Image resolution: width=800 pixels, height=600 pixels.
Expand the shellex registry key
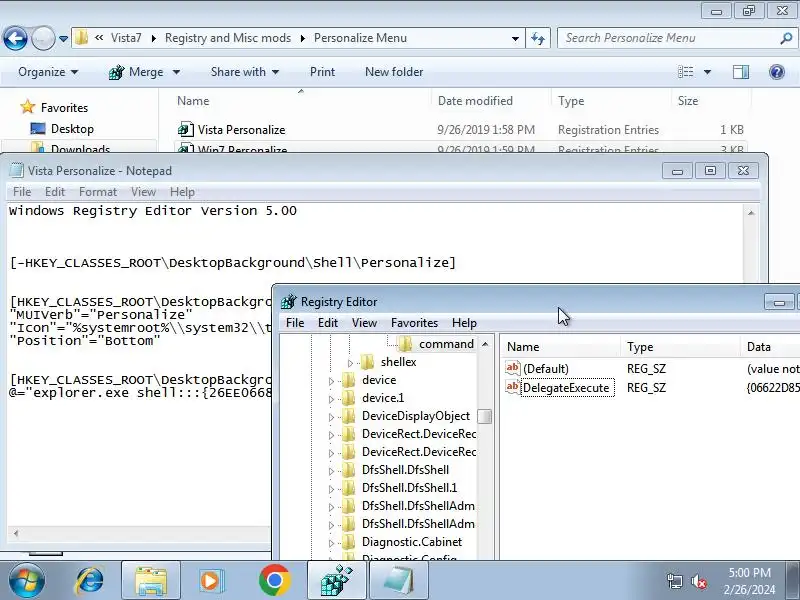pyautogui.click(x=351, y=363)
